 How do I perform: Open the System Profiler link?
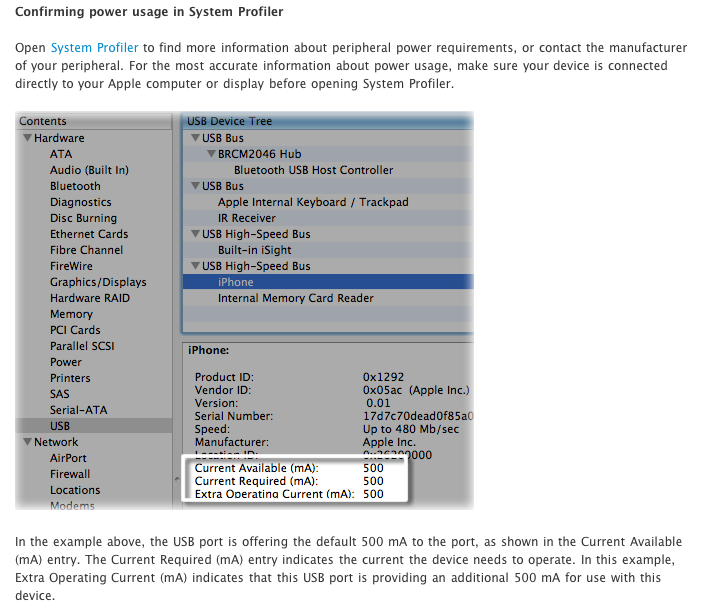pos(94,48)
